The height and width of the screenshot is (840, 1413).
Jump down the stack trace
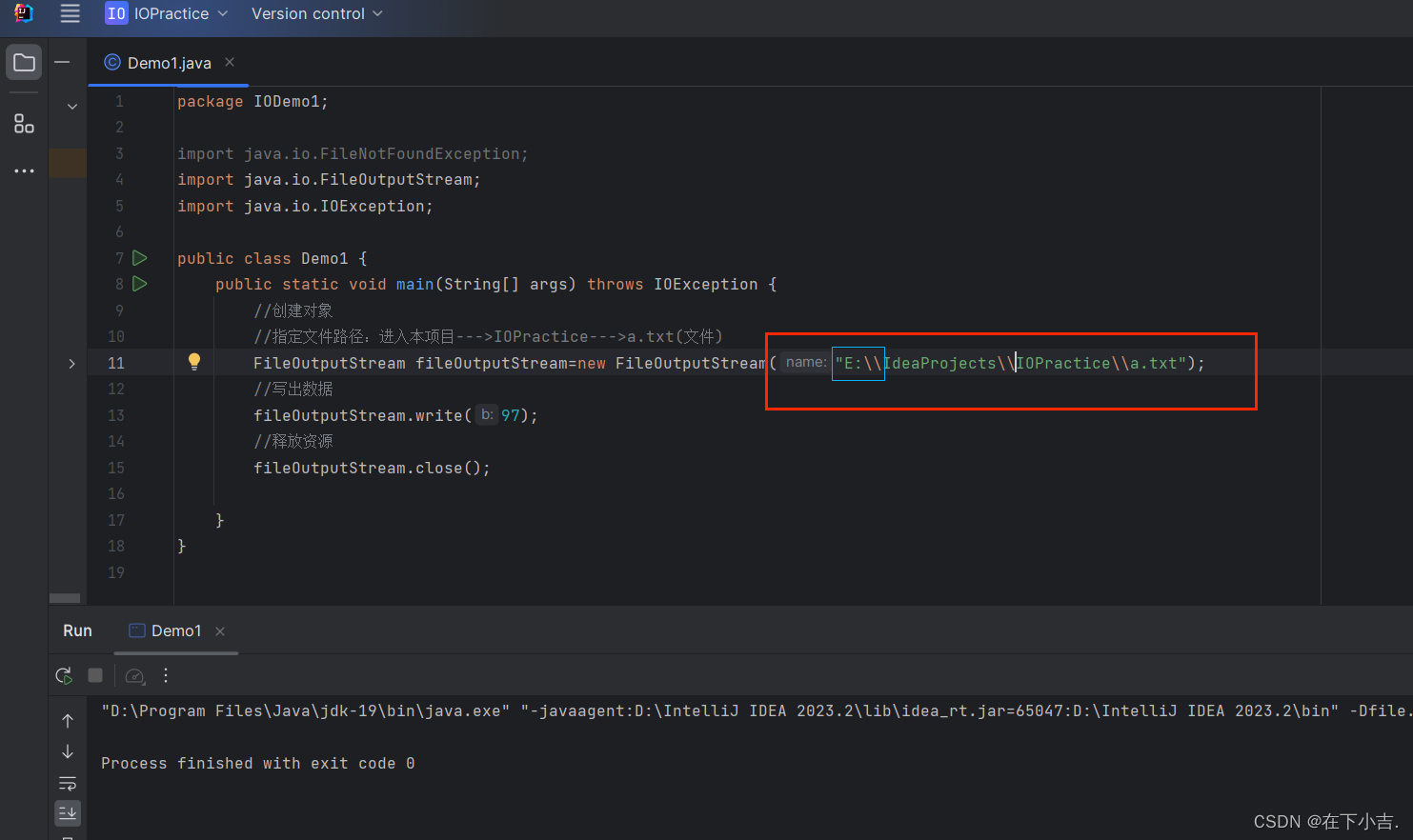pyautogui.click(x=68, y=751)
